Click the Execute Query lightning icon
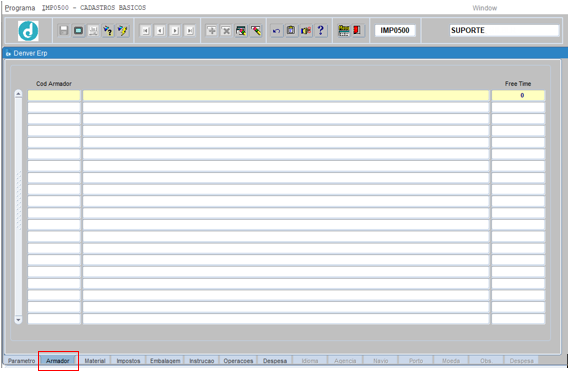Screen dimensions: 572x374 [x=123, y=31]
